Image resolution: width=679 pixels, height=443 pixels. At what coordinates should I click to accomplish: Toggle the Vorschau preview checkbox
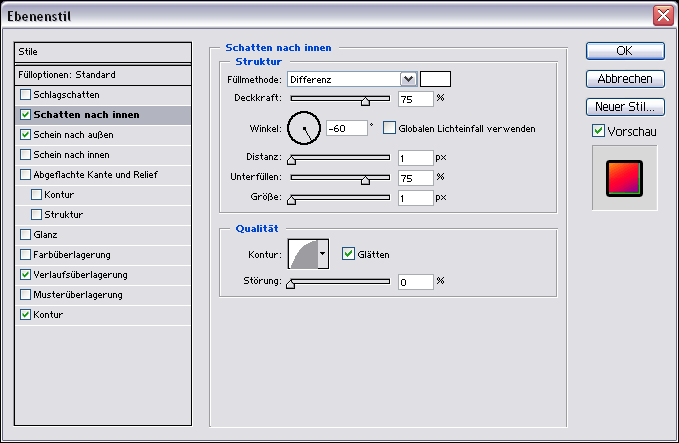[x=598, y=130]
